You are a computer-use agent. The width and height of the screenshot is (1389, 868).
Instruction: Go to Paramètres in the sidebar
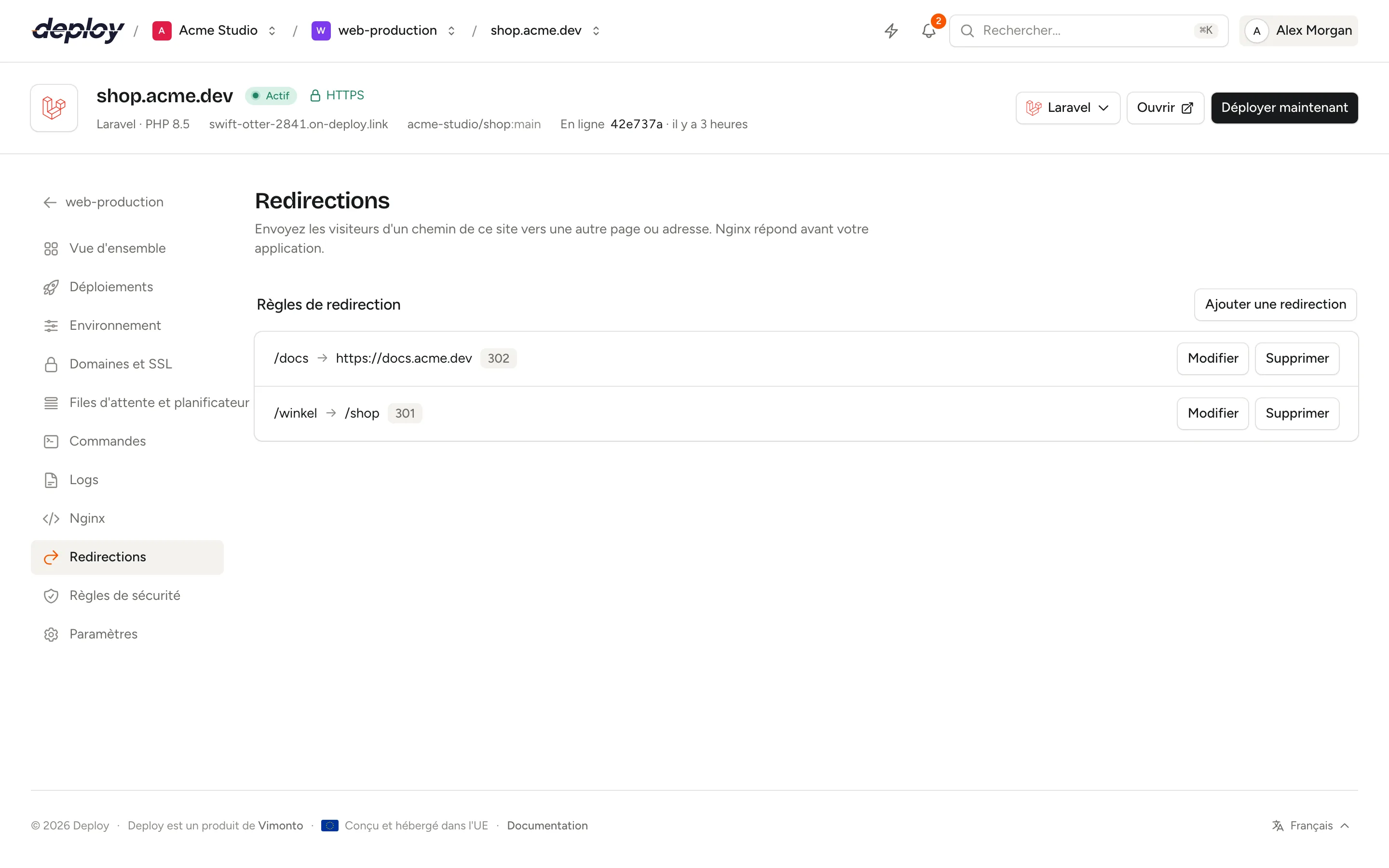pyautogui.click(x=127, y=634)
